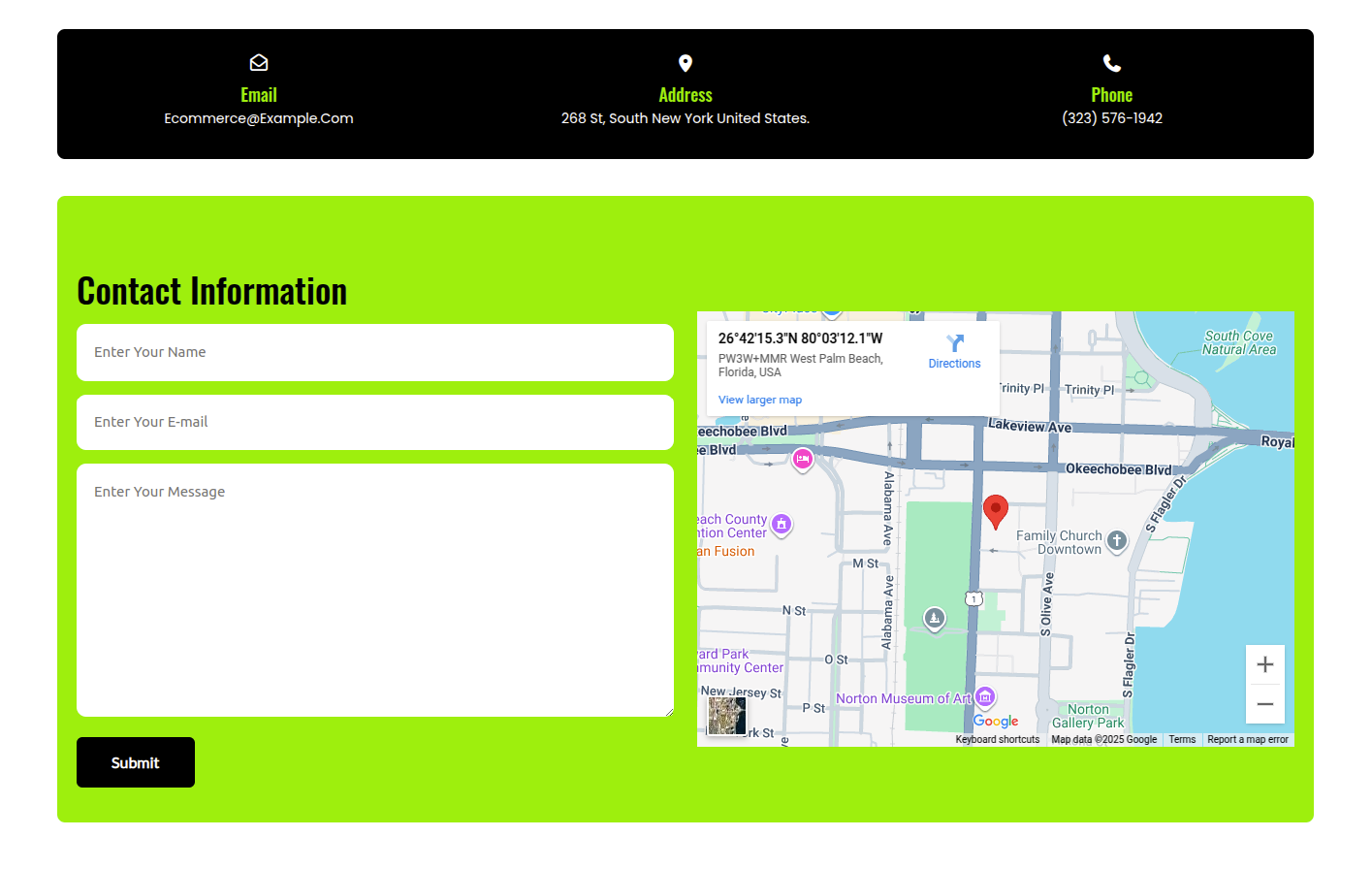The width and height of the screenshot is (1372, 869).
Task: Click the address location pin icon
Action: coord(686,63)
